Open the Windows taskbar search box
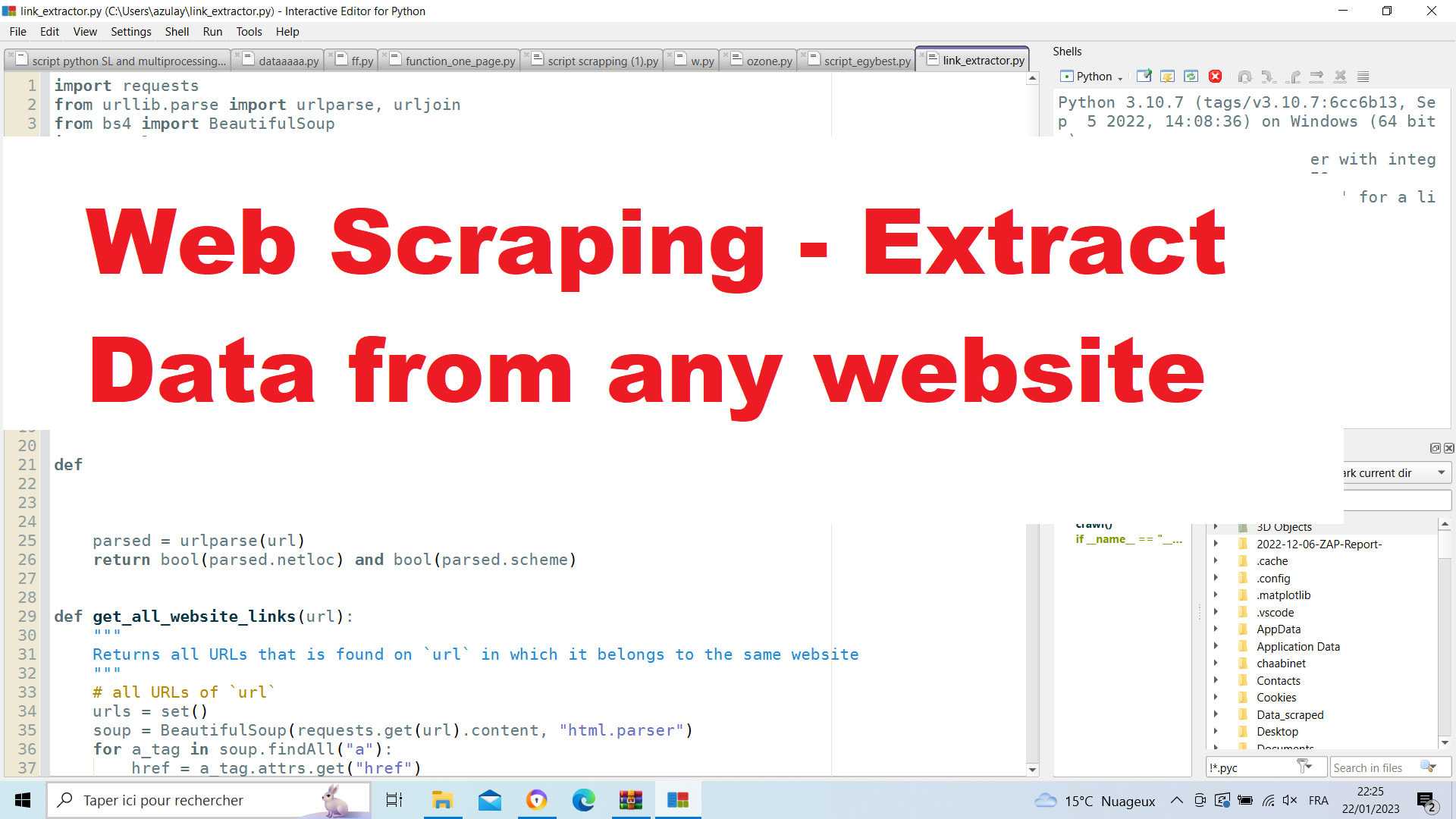This screenshot has width=1456, height=819. click(209, 800)
